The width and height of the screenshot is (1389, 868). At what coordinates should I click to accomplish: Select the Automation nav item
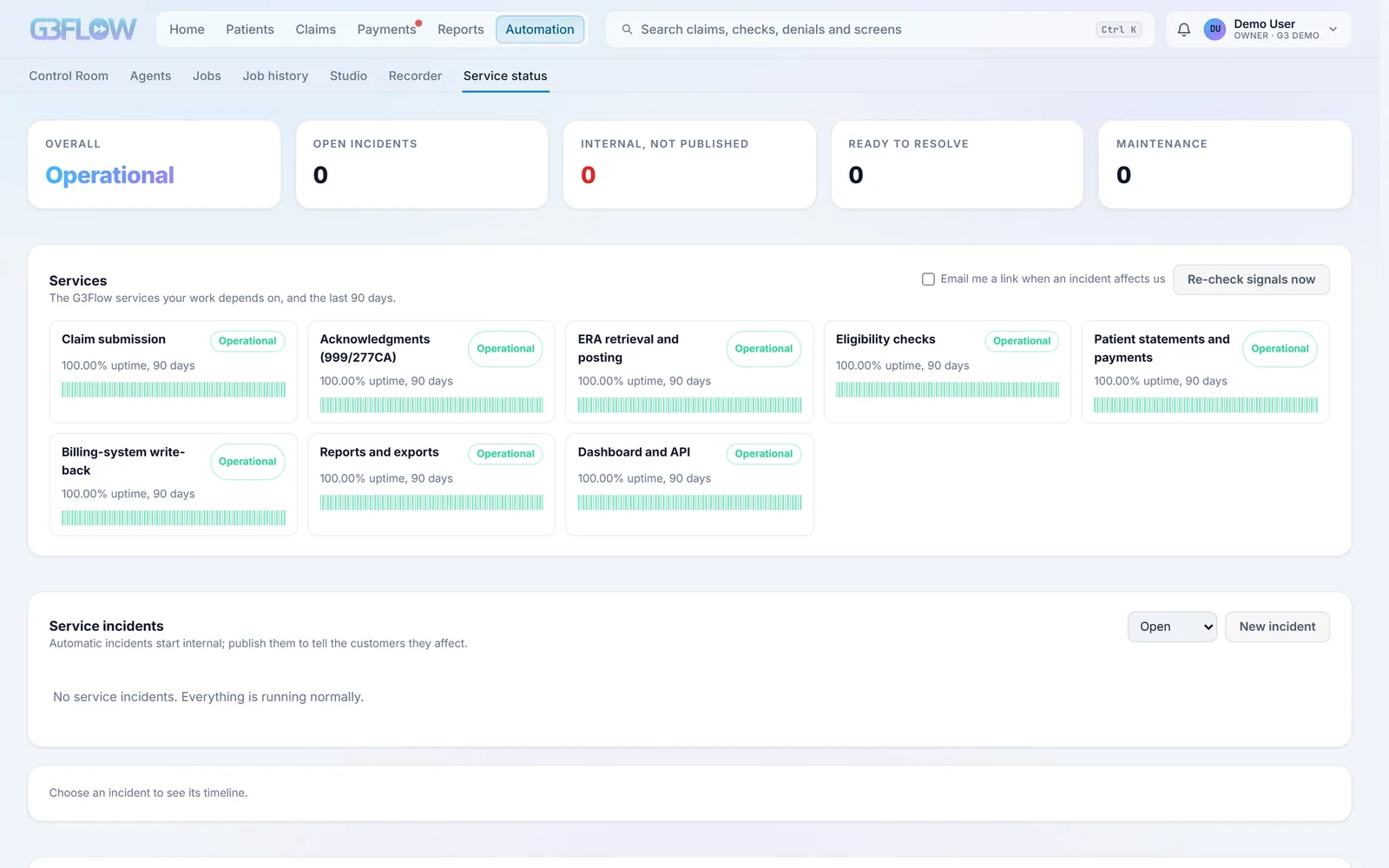pyautogui.click(x=540, y=30)
